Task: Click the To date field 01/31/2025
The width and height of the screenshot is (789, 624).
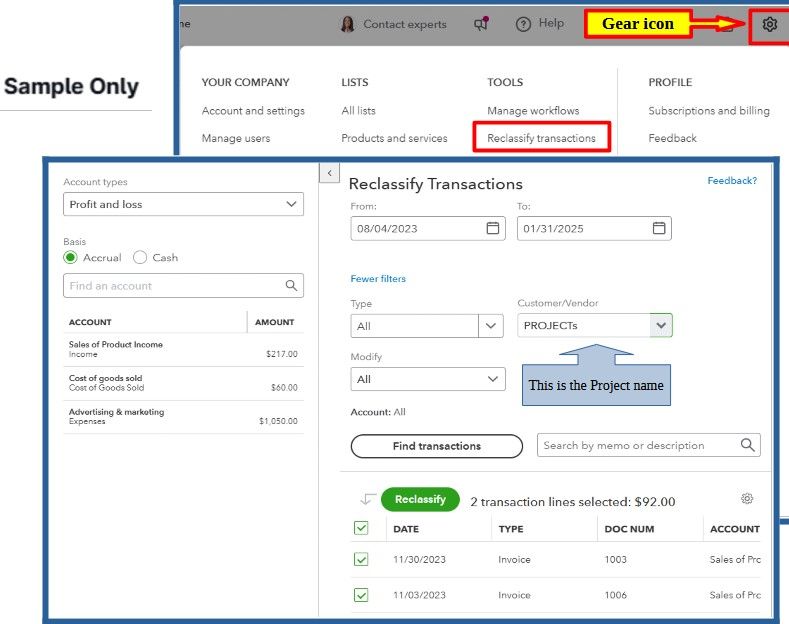Action: [x=594, y=228]
